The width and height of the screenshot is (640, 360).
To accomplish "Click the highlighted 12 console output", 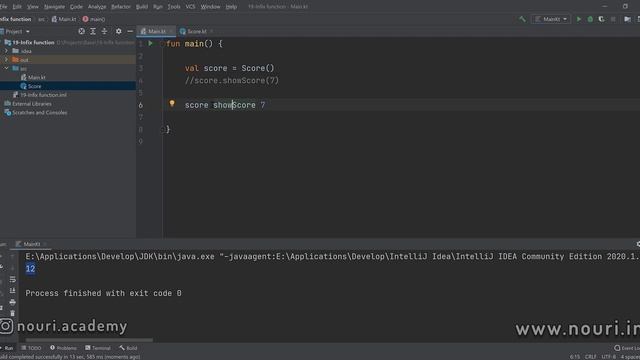I will (x=30, y=269).
